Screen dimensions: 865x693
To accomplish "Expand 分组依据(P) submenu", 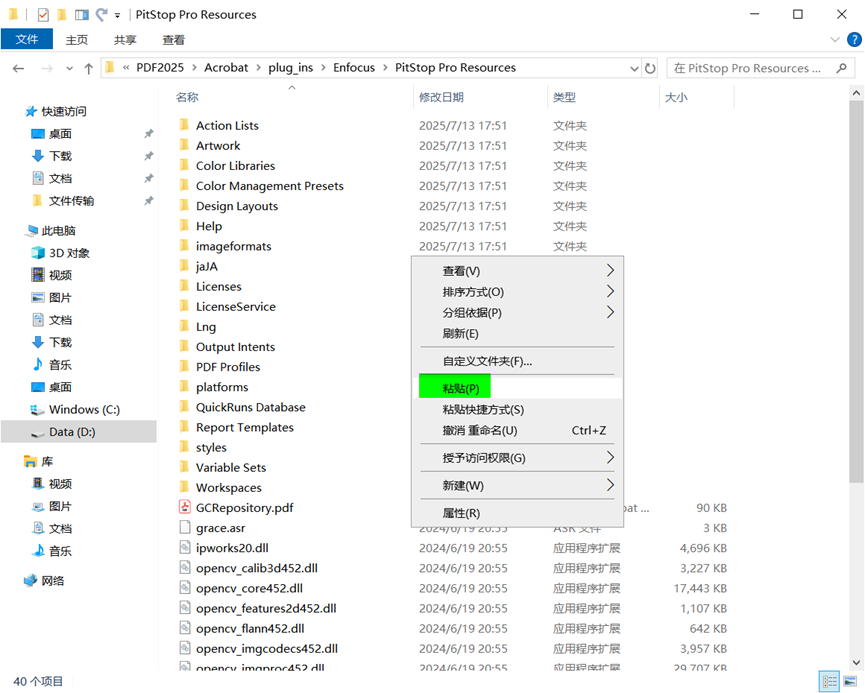I will pyautogui.click(x=517, y=313).
